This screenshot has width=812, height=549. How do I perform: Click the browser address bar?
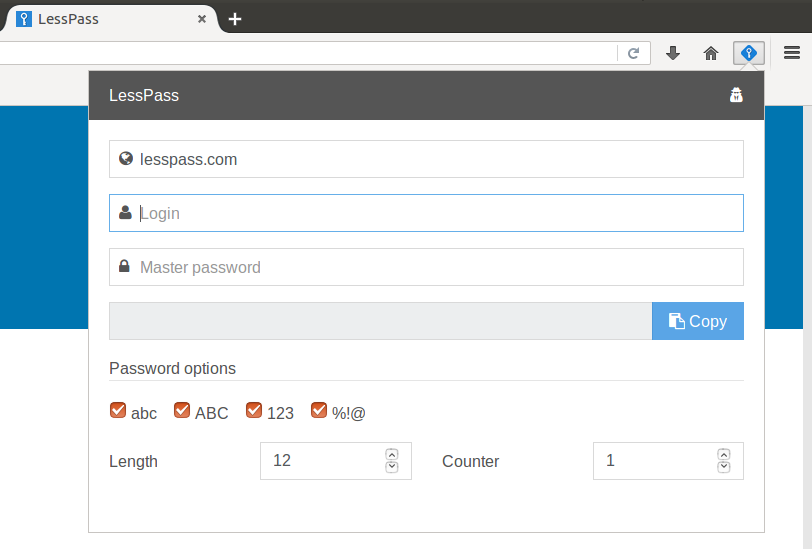(x=306, y=53)
